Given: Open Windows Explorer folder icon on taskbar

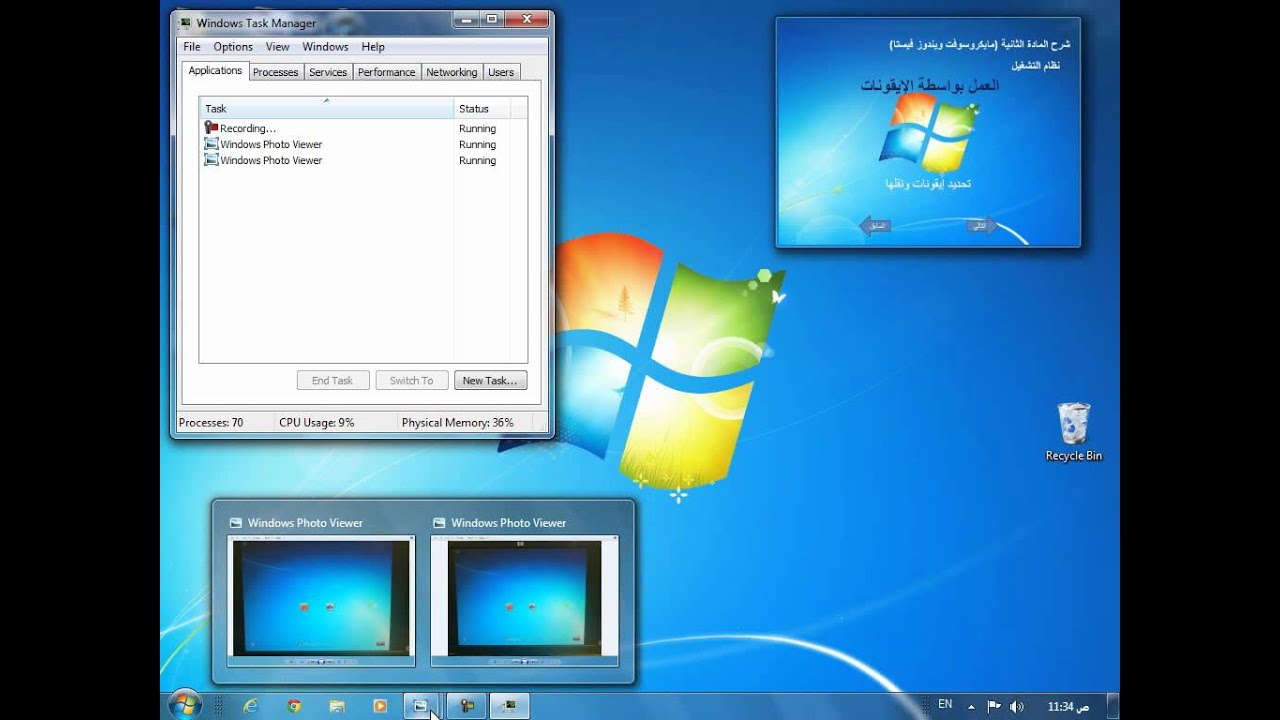Looking at the screenshot, I should click(337, 706).
